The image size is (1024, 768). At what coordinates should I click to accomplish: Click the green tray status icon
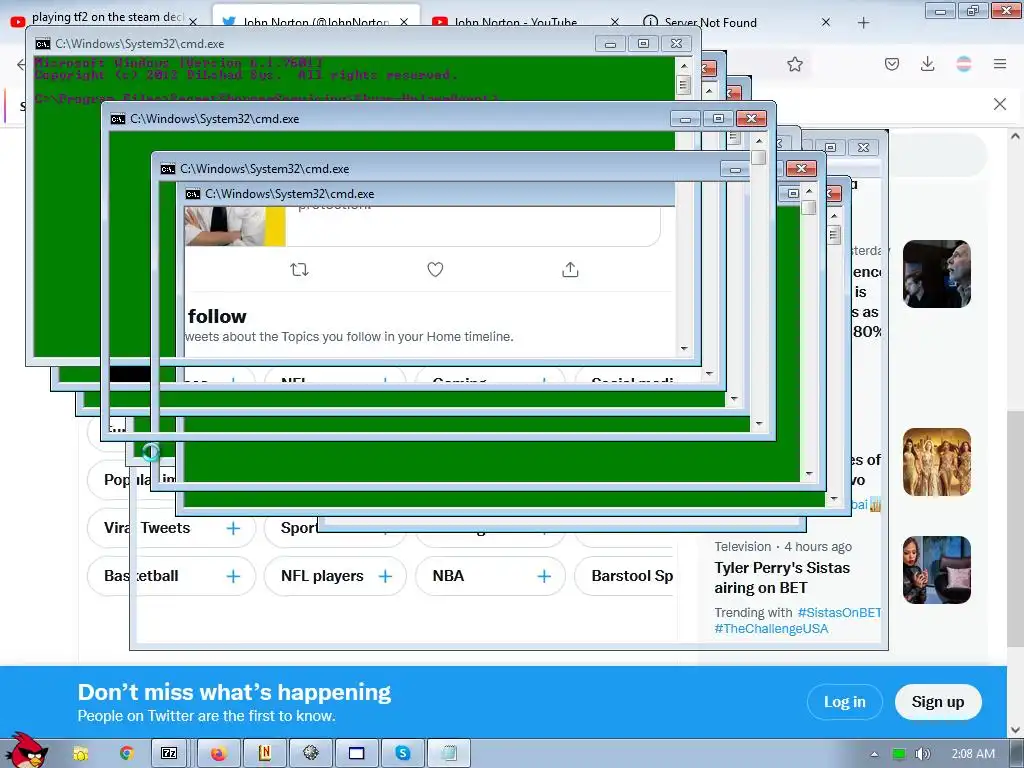(x=899, y=754)
